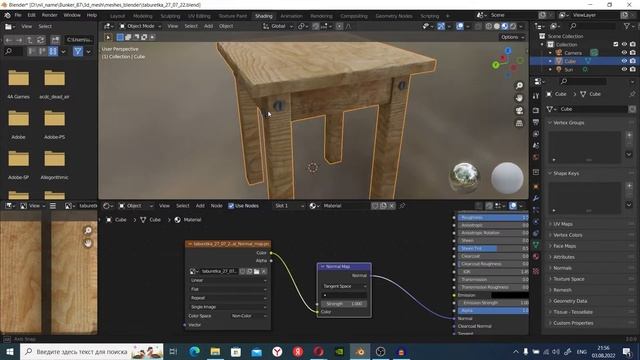Open the Output properties tab icon
The image size is (640, 360).
[x=536, y=122]
